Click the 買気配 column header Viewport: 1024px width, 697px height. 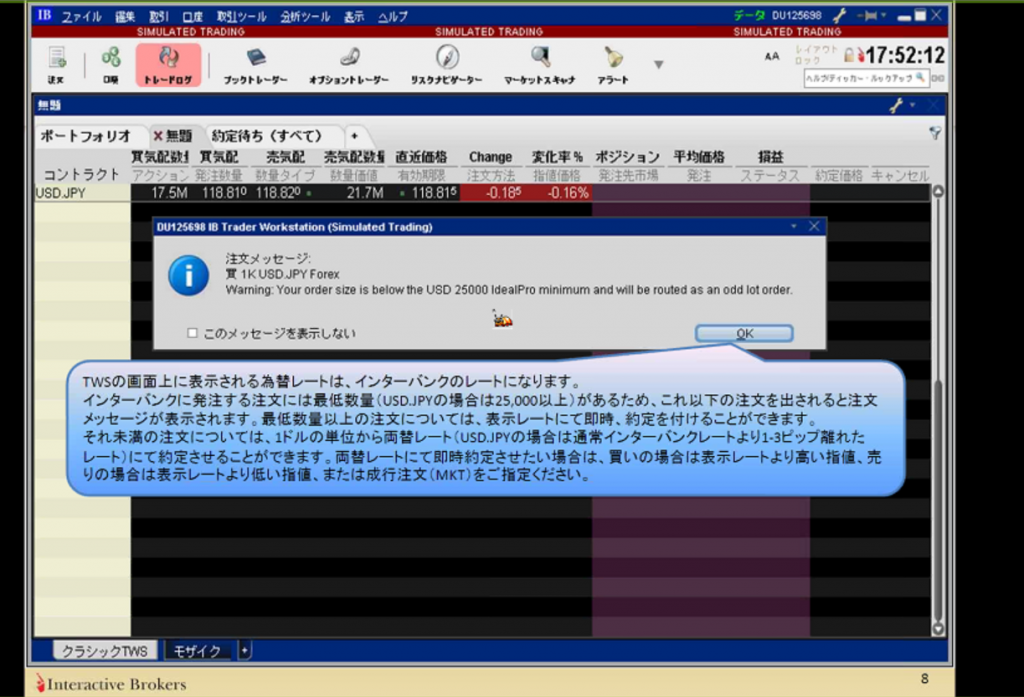[x=219, y=157]
